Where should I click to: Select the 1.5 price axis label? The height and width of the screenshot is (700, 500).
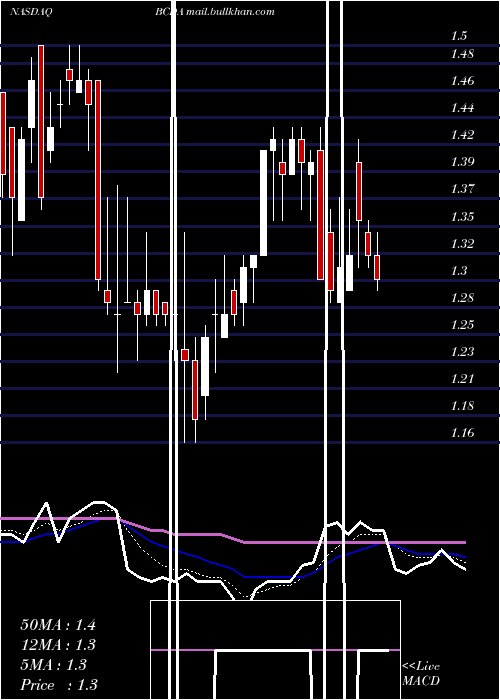[x=459, y=36]
